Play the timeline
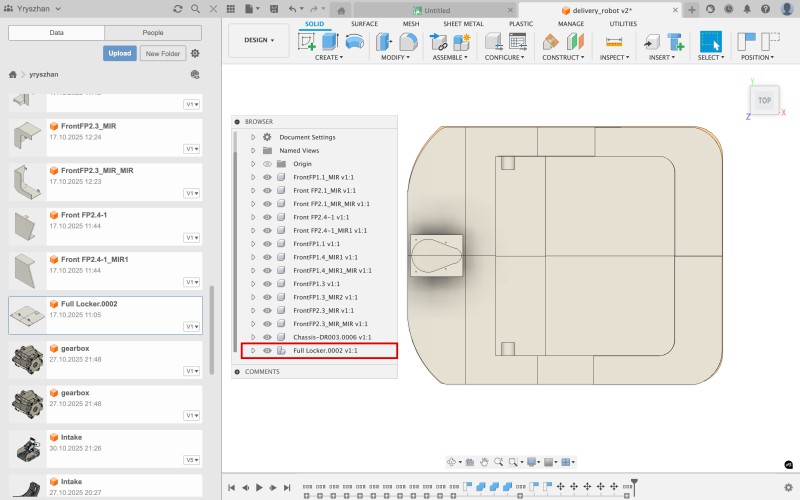800x500 pixels. 259,487
